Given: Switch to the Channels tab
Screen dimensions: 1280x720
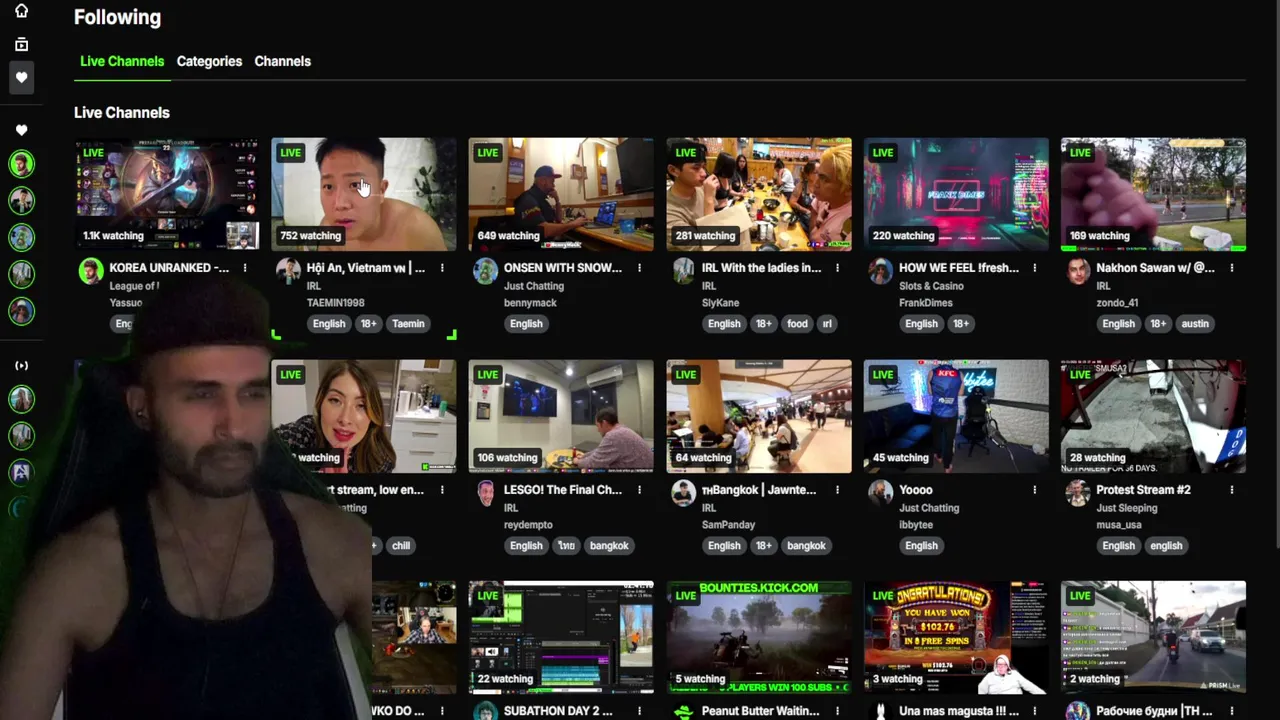Looking at the screenshot, I should (282, 61).
